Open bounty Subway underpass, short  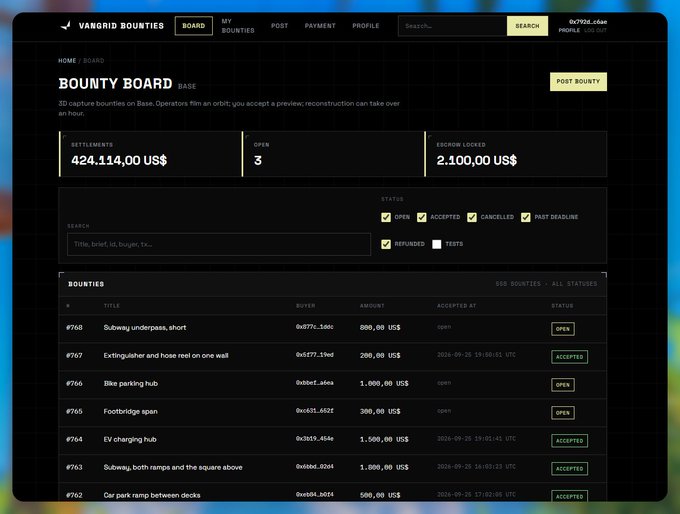145,327
